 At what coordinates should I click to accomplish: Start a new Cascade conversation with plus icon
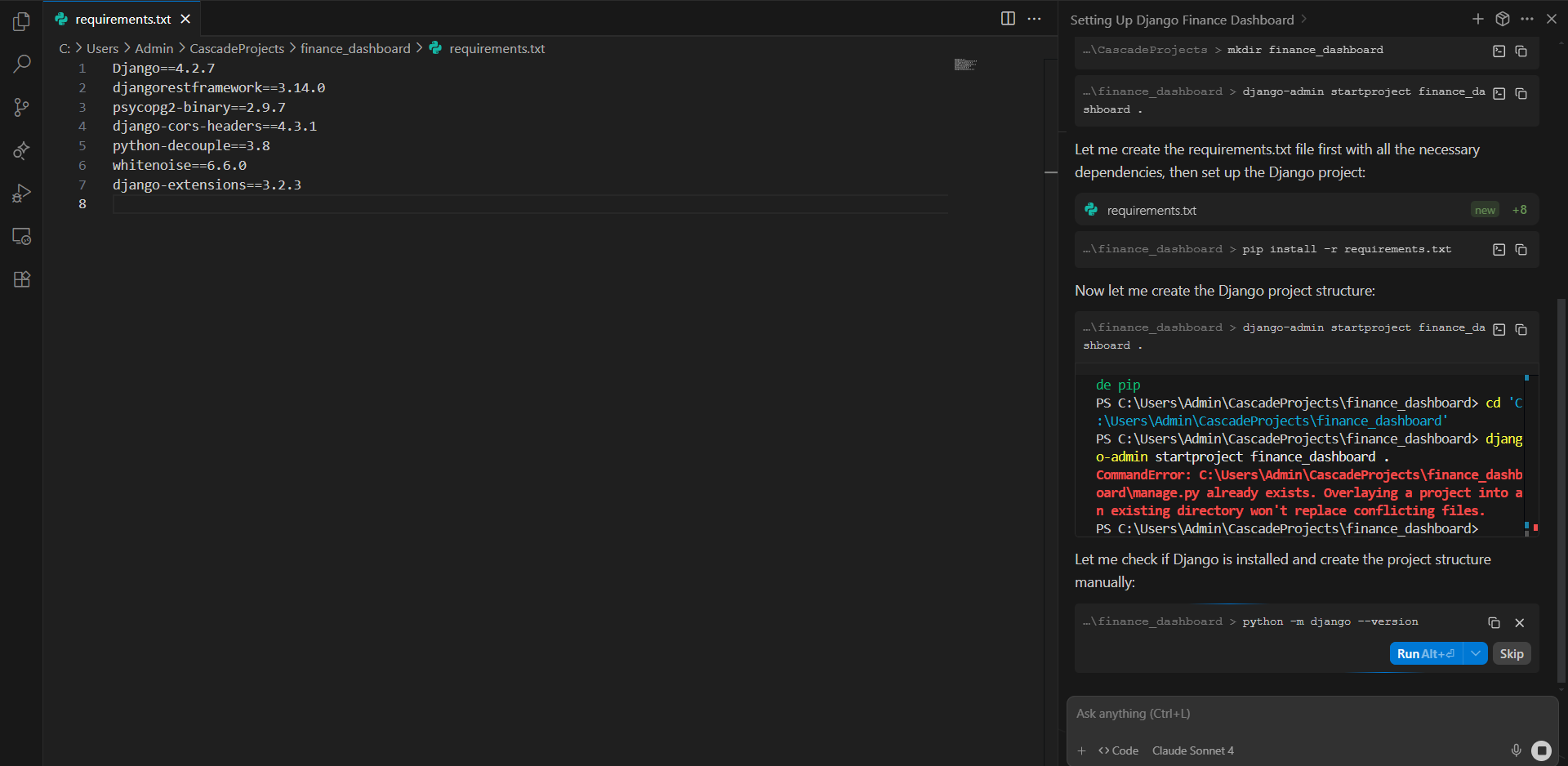[x=1477, y=19]
